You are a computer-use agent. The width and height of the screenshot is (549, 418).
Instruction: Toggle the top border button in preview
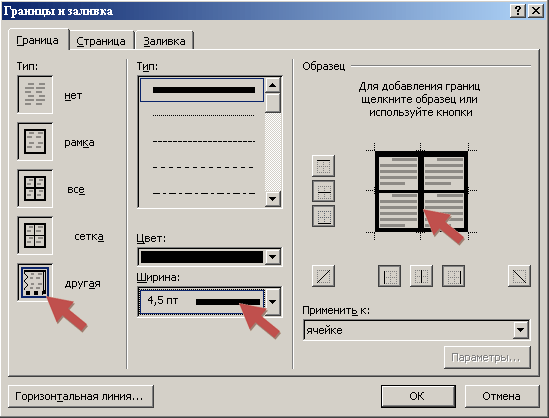click(x=323, y=166)
